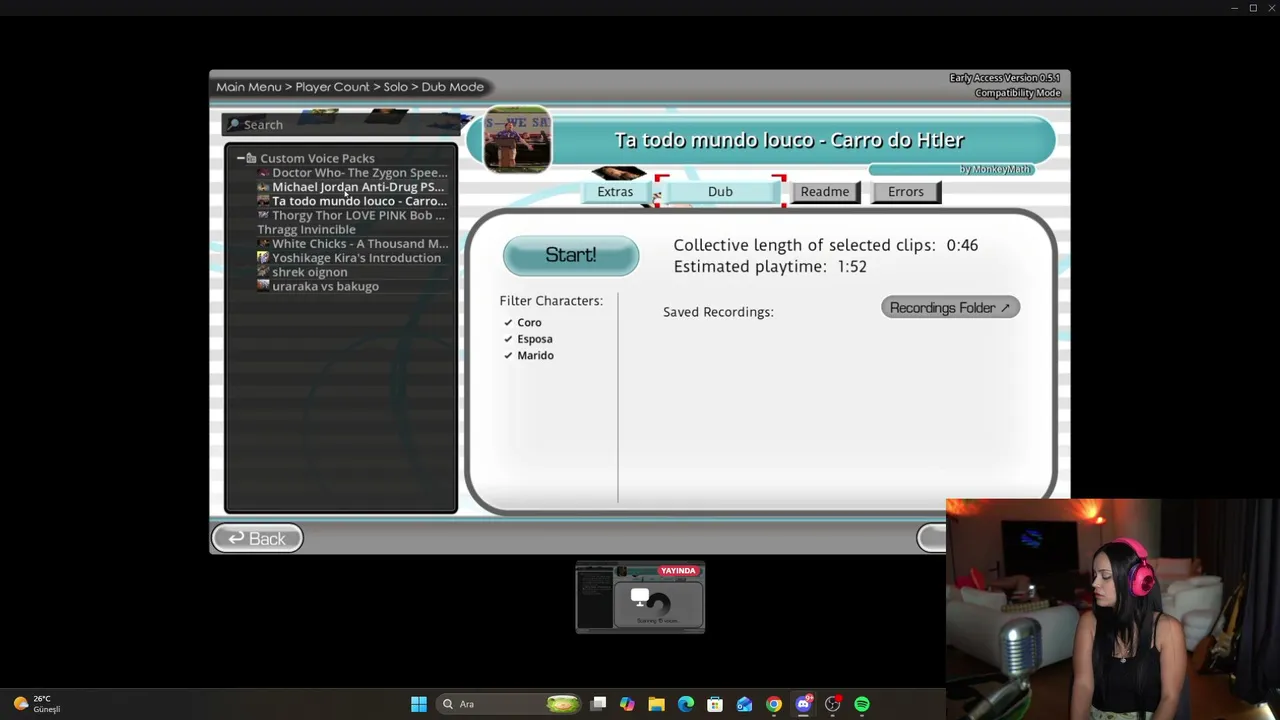Click the Thorgy Thor pack thumbnail icon
1280x720 pixels.
coord(263,215)
